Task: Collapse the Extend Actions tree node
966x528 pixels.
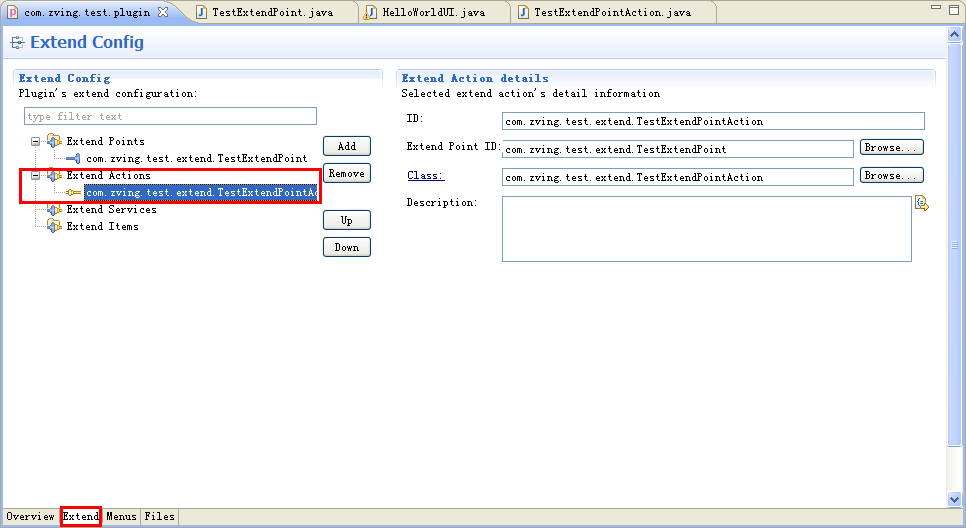Action: (x=36, y=176)
